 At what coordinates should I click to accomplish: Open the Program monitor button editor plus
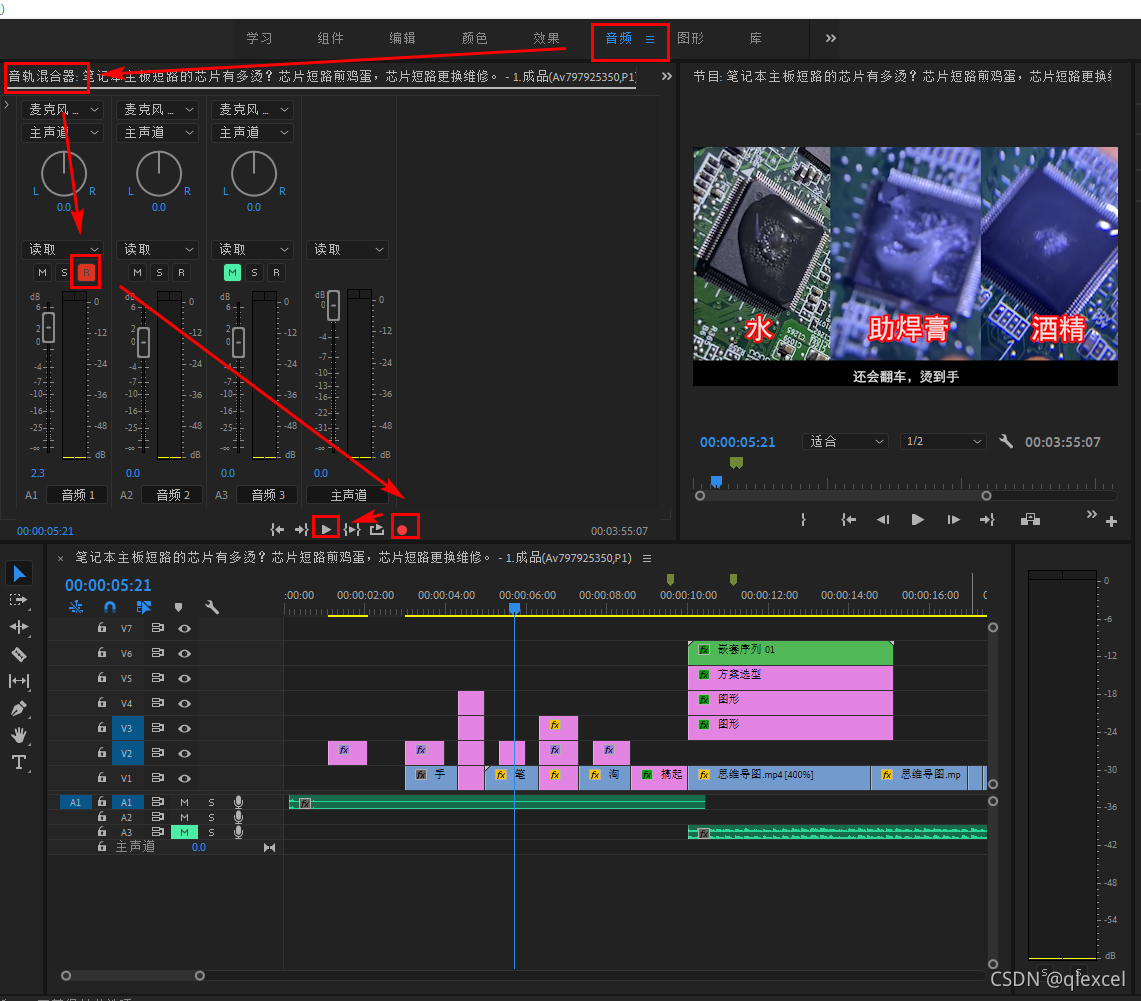[x=1111, y=521]
